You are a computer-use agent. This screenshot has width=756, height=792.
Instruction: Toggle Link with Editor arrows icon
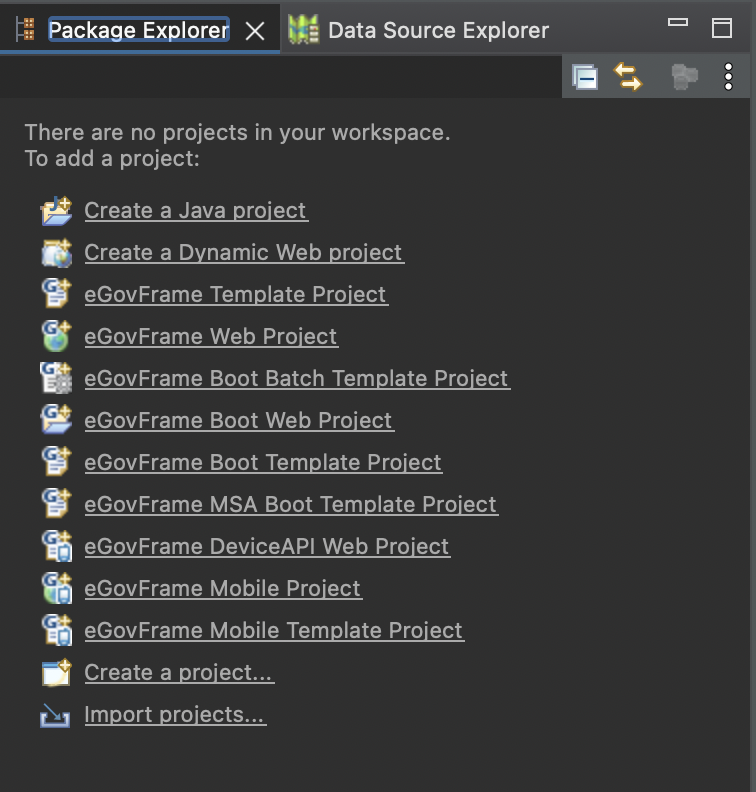[628, 77]
